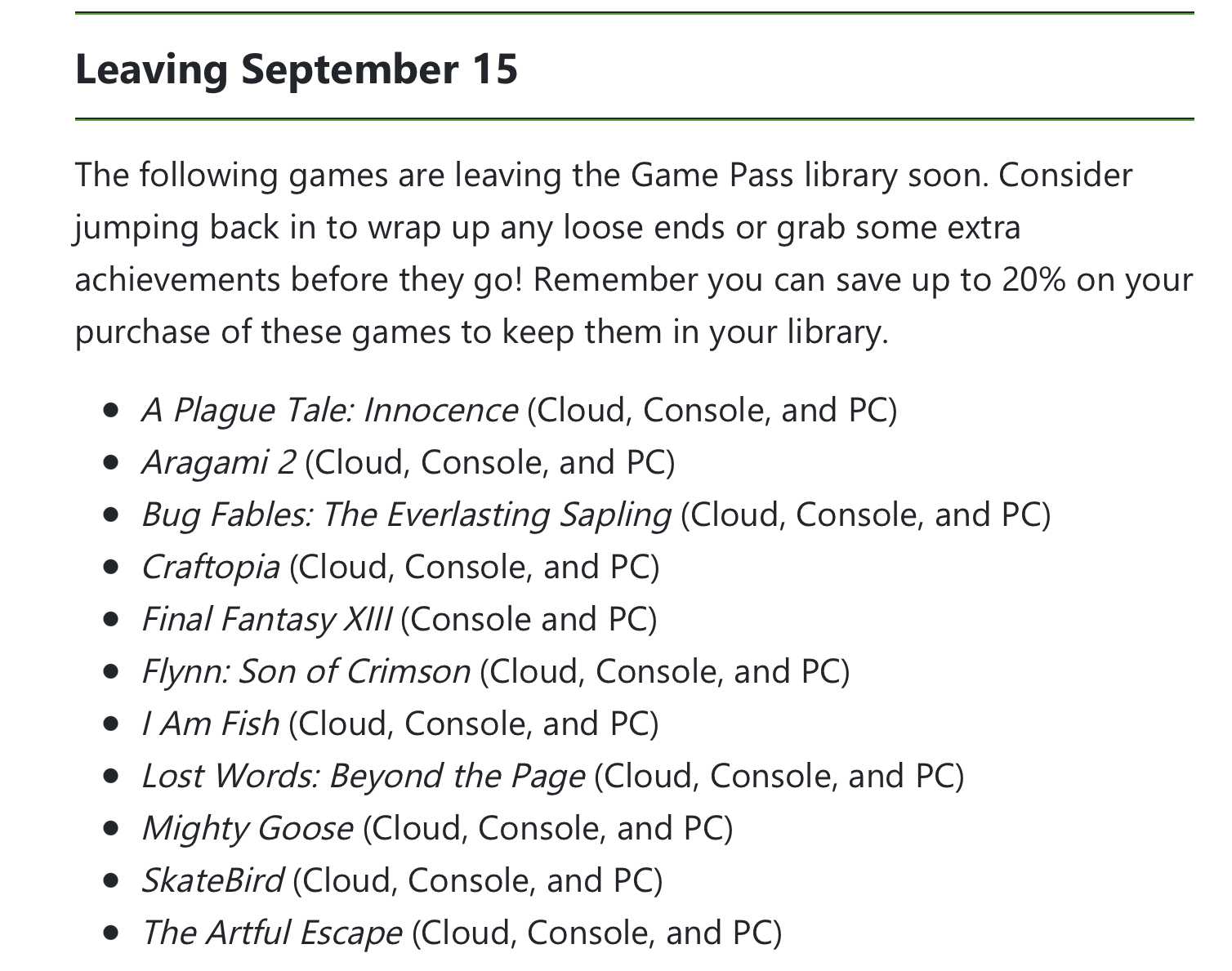Click platforms text after 'Aragami 2'
The height and width of the screenshot is (971, 1232).
(x=490, y=462)
